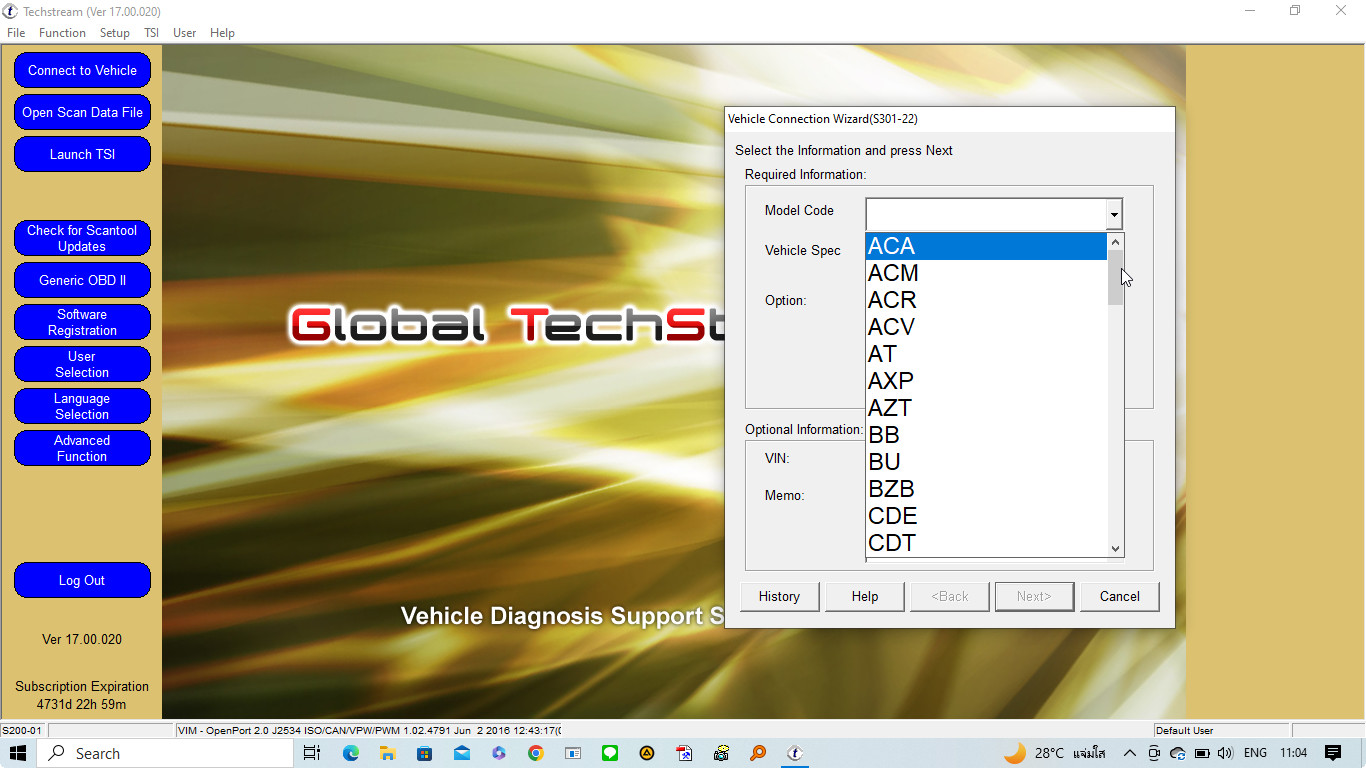Click the Connect to Vehicle button

82,70
